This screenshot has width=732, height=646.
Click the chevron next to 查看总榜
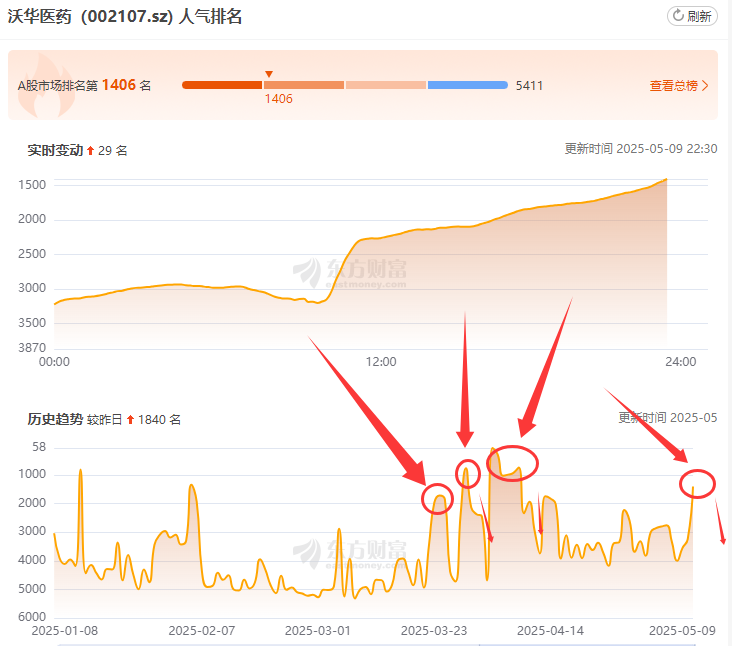[x=705, y=85]
